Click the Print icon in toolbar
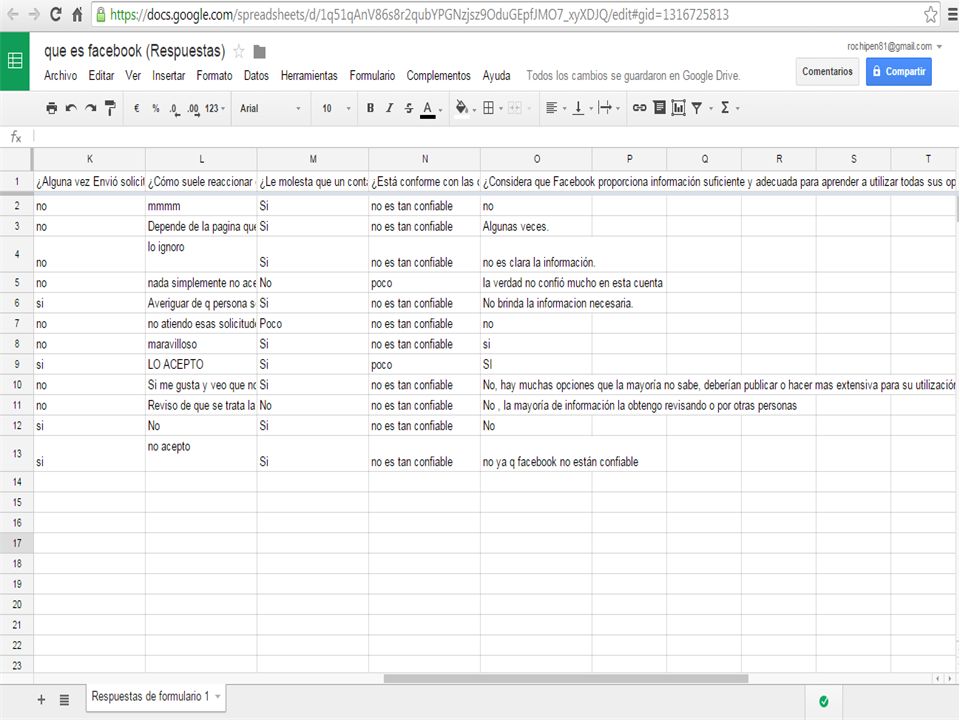The image size is (960, 720). pyautogui.click(x=51, y=108)
